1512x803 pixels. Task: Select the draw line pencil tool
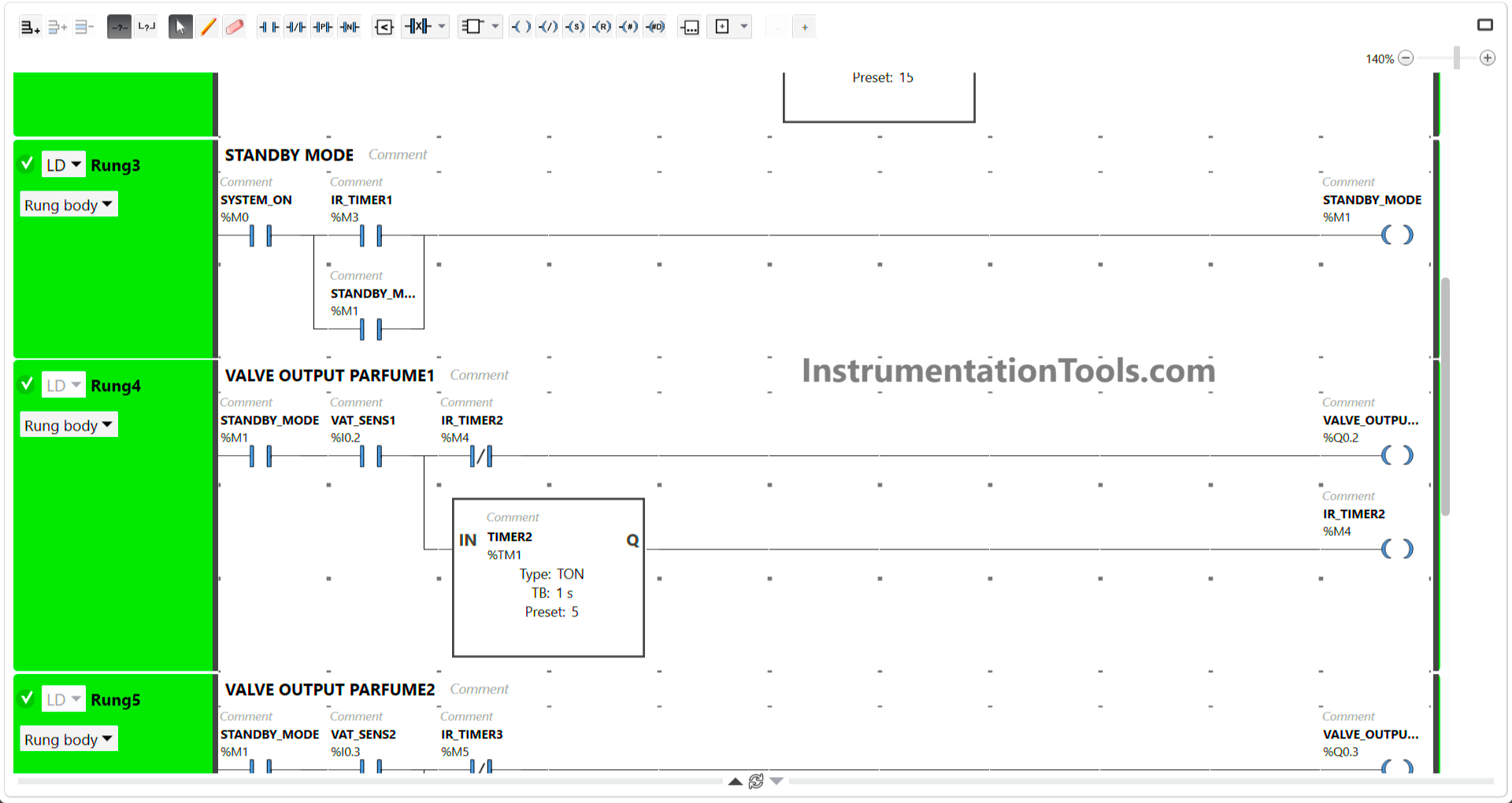(208, 28)
